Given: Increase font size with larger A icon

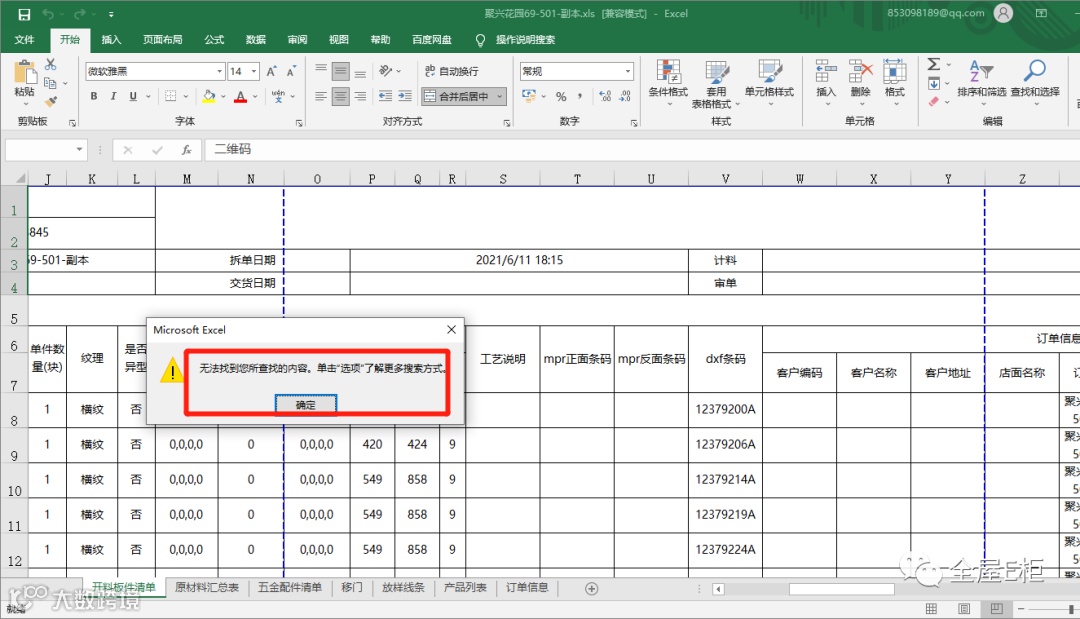Looking at the screenshot, I should click(x=271, y=72).
